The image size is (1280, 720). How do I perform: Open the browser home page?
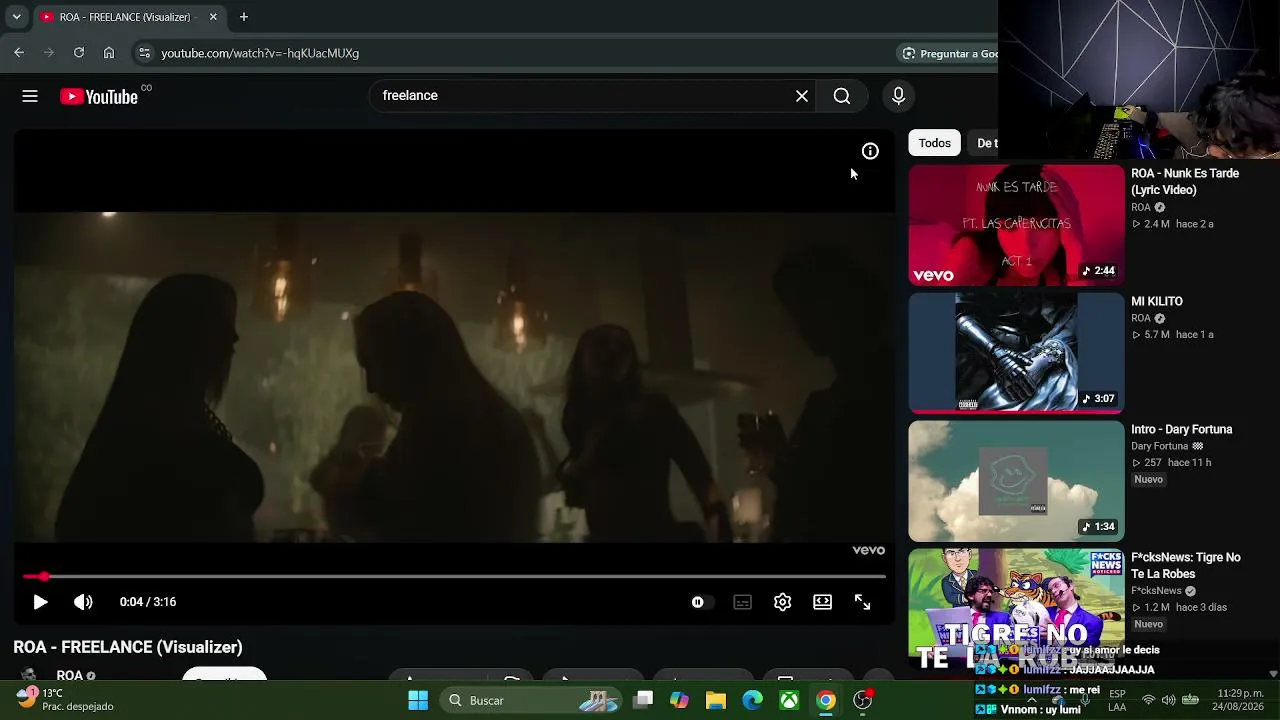(x=109, y=53)
